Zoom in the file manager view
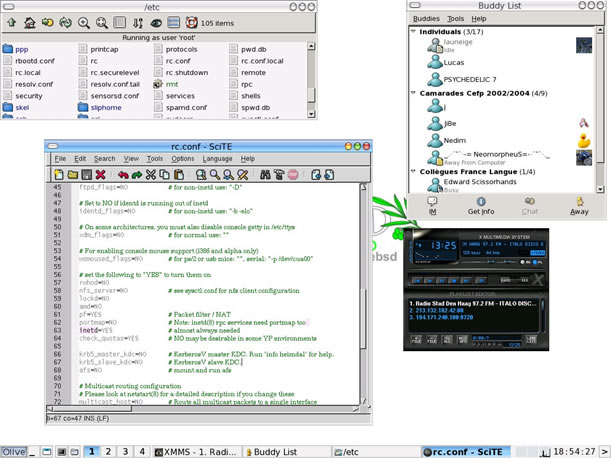 [x=84, y=22]
